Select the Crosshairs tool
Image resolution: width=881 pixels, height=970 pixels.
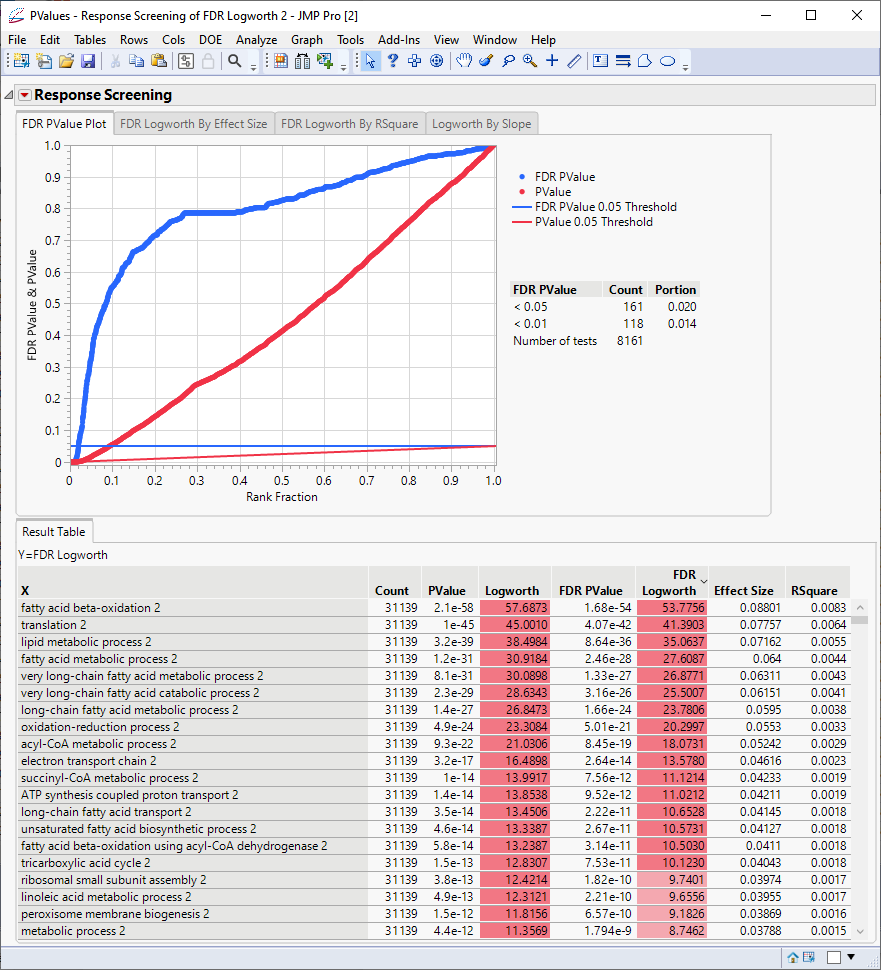click(552, 61)
